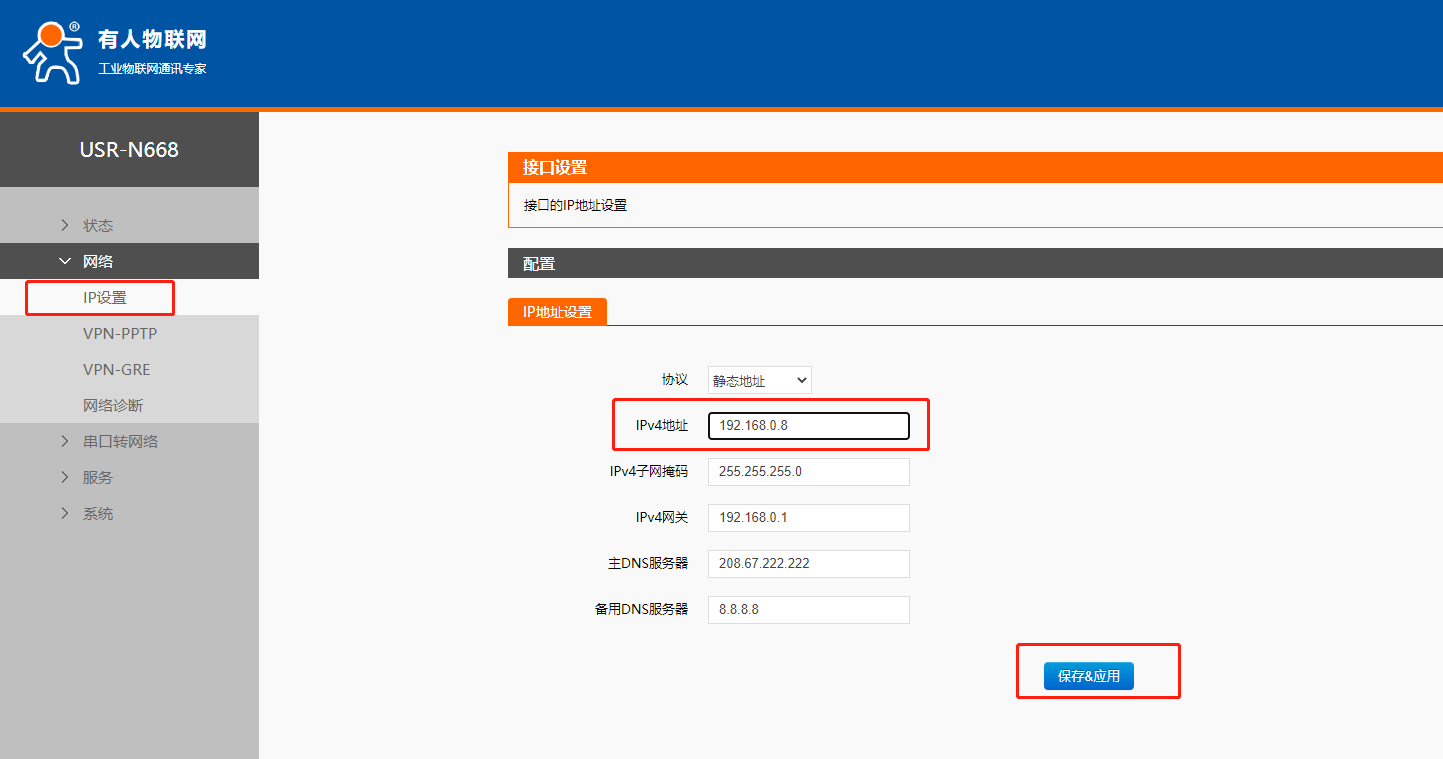This screenshot has height=759, width=1443.
Task: Click the USR-N668 device title
Action: 129,150
